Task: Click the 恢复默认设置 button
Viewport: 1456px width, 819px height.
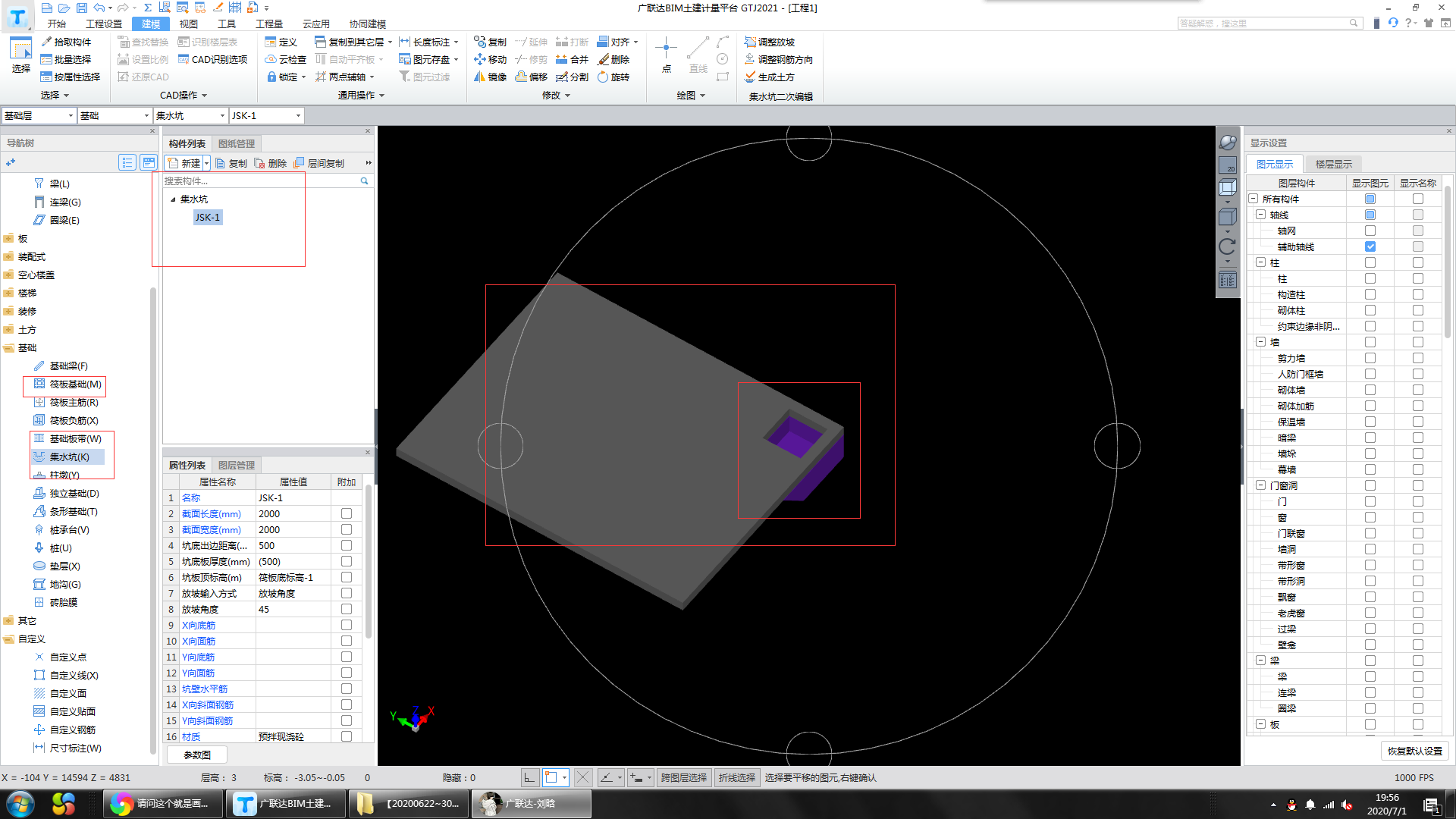Action: pyautogui.click(x=1414, y=751)
